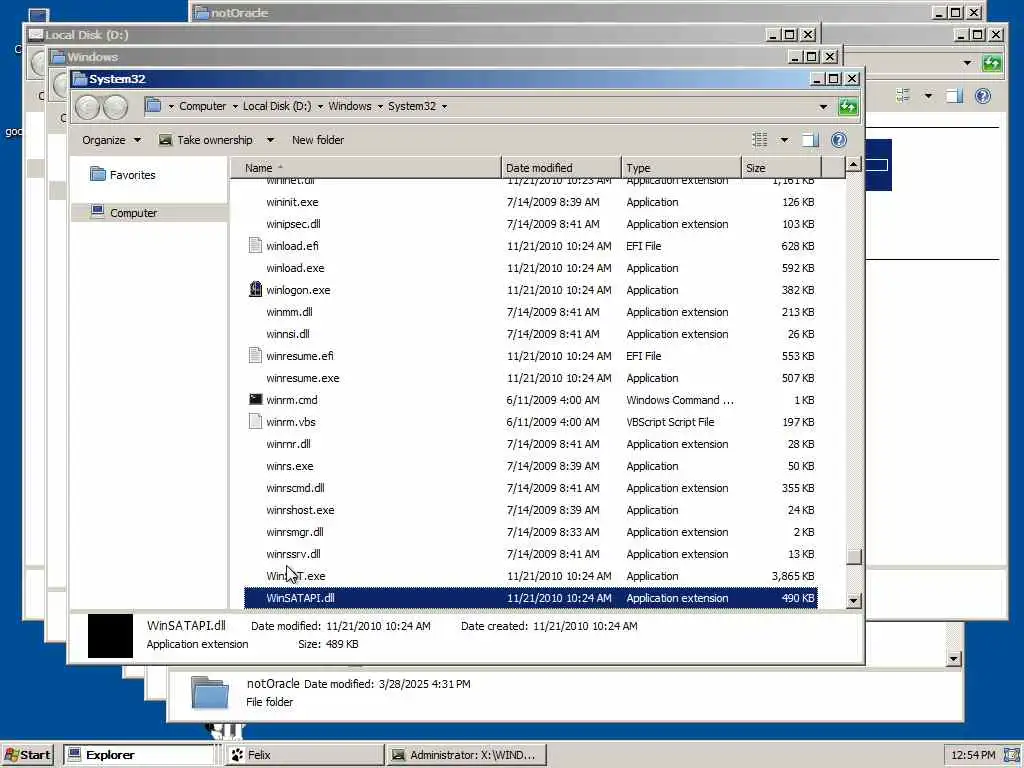Click the Take ownership toolbar button
Screen dimensions: 1024x768
coord(206,140)
